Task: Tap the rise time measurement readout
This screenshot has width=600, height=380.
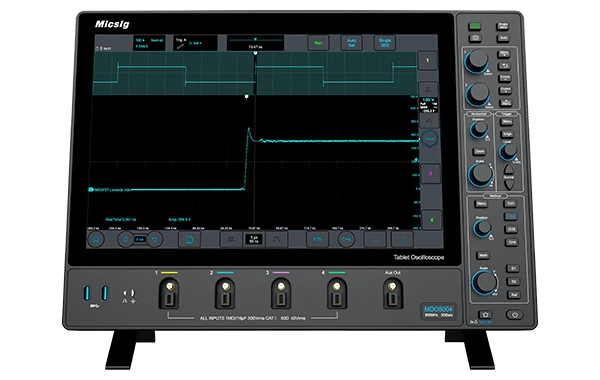Action: [121, 220]
